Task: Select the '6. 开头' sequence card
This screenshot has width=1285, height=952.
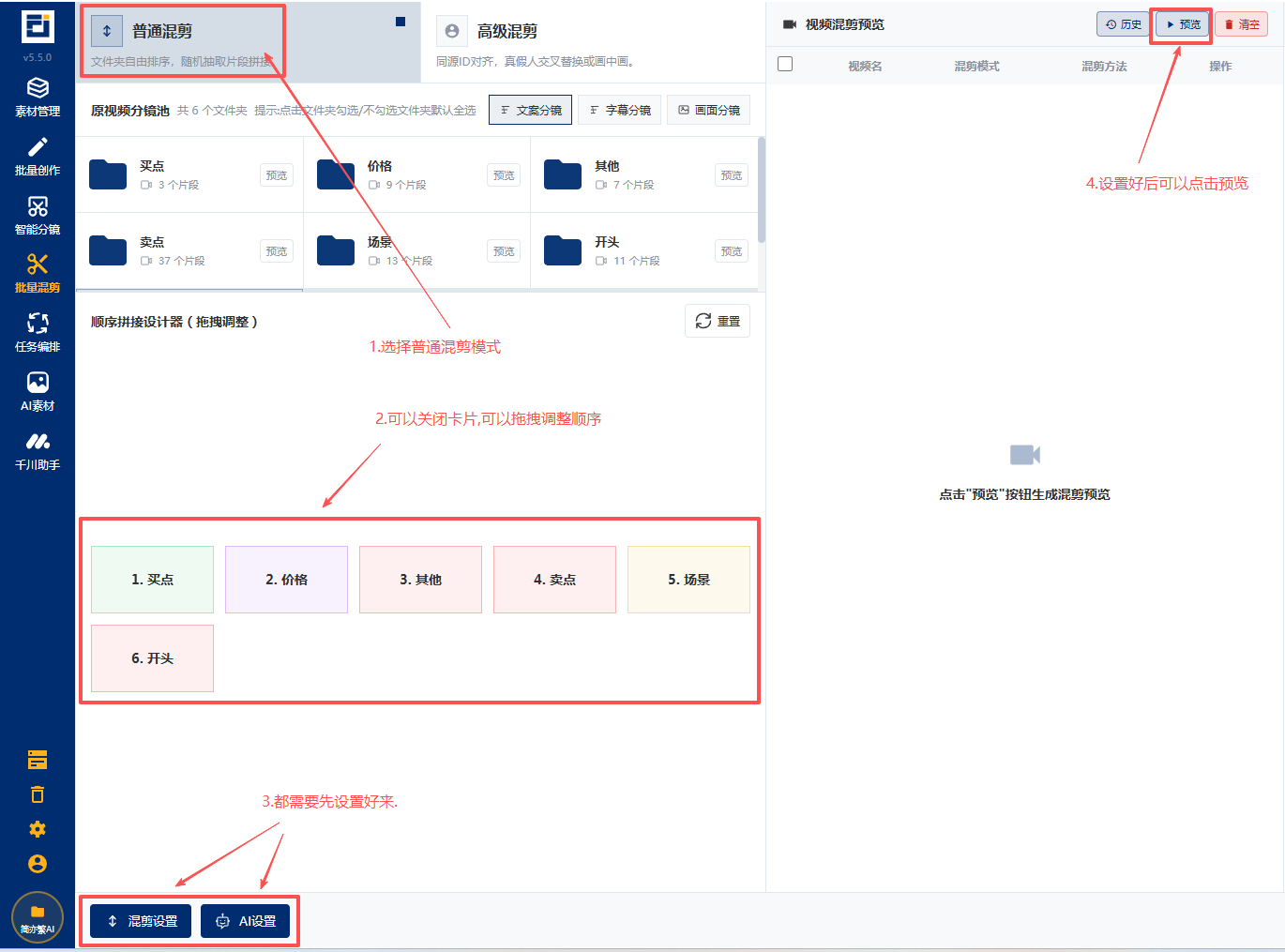Action: pos(152,658)
